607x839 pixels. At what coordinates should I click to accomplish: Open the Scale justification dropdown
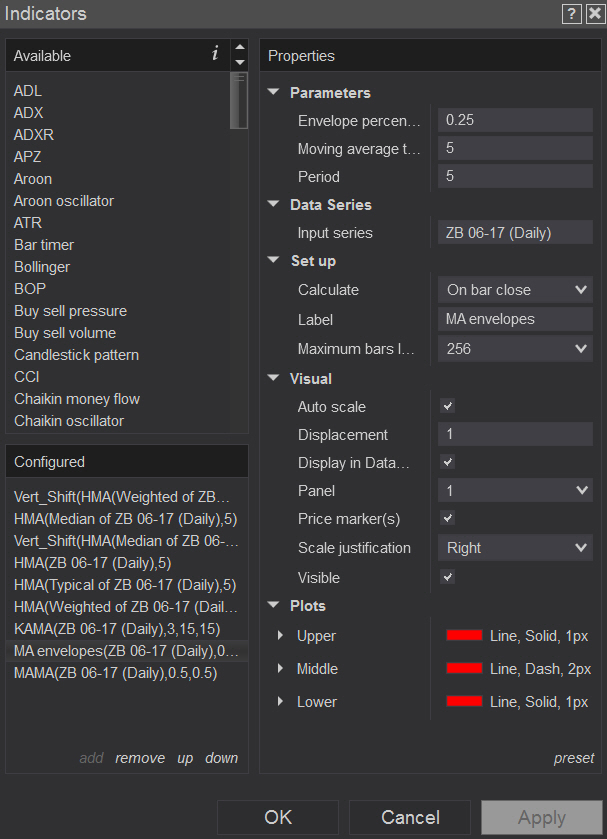515,548
